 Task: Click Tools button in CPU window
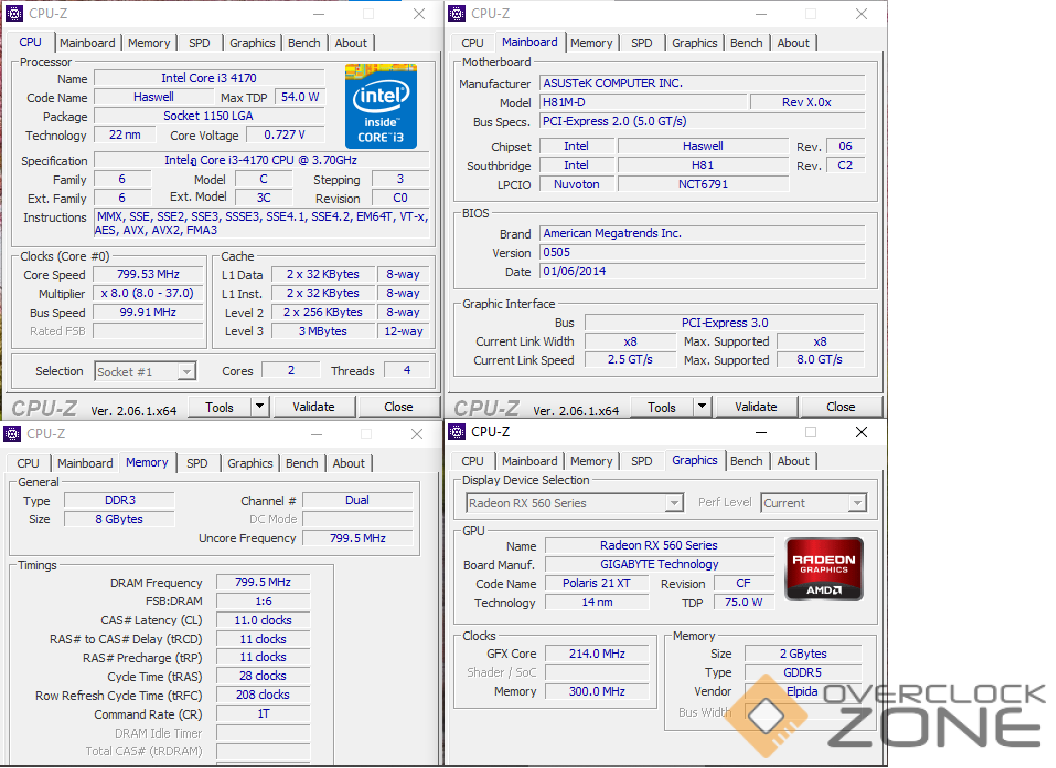pos(220,407)
